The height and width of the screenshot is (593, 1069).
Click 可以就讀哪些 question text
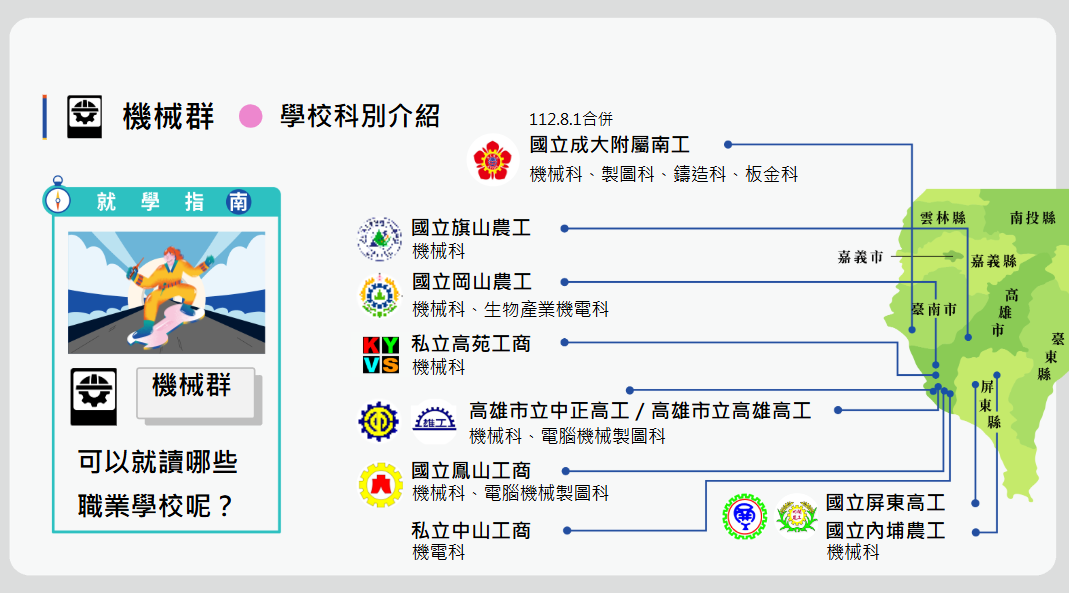pos(157,461)
